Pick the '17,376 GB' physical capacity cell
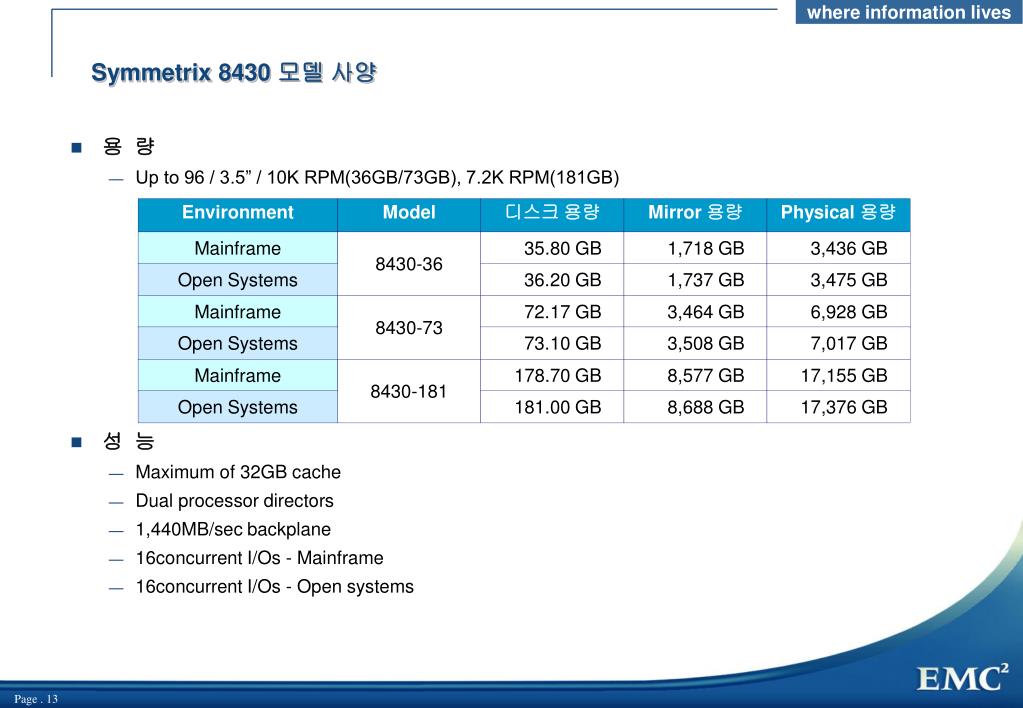This screenshot has width=1023, height=708. coord(838,407)
